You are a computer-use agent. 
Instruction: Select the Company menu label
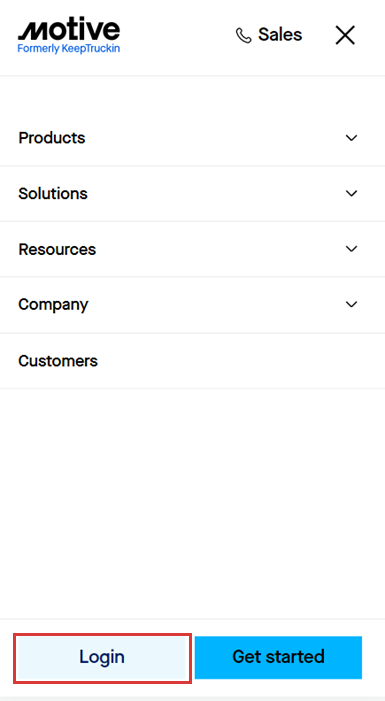[x=53, y=305]
